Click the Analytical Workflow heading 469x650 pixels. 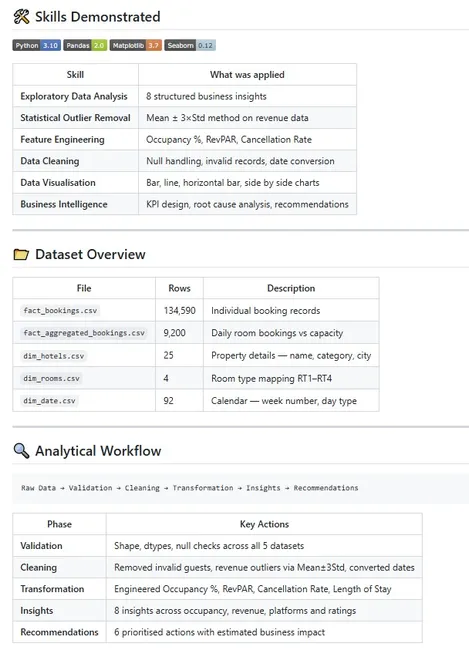pyautogui.click(x=98, y=451)
